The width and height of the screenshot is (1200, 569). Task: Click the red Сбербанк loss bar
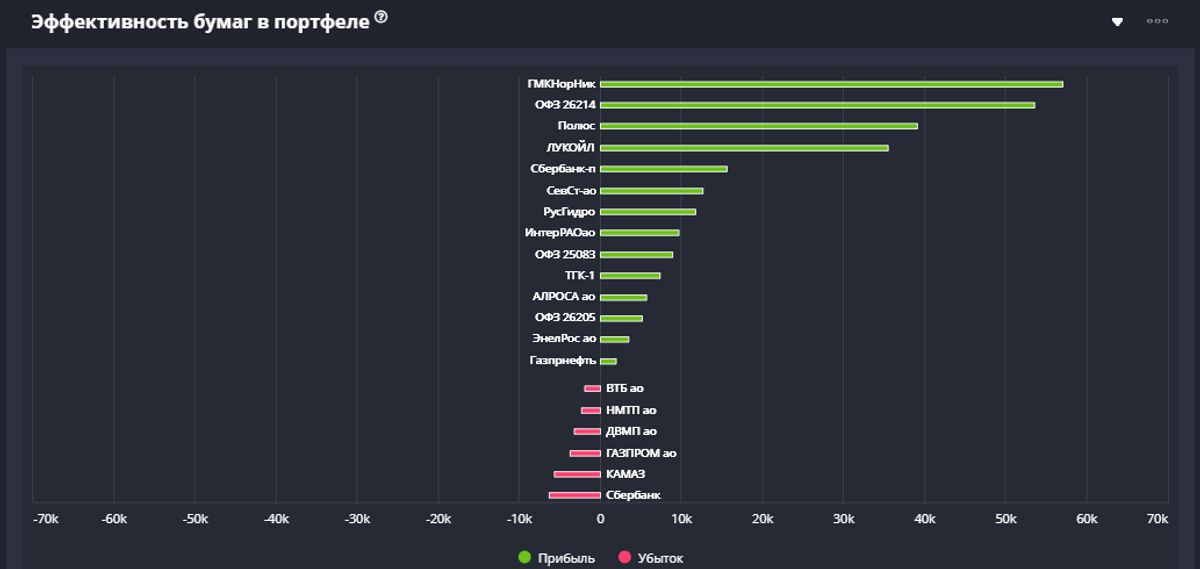pos(575,495)
